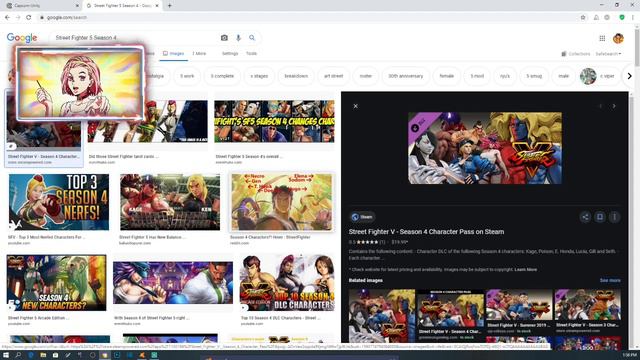Screen dimensions: 640x360
Task: Open search Tools
Action: (251, 53)
